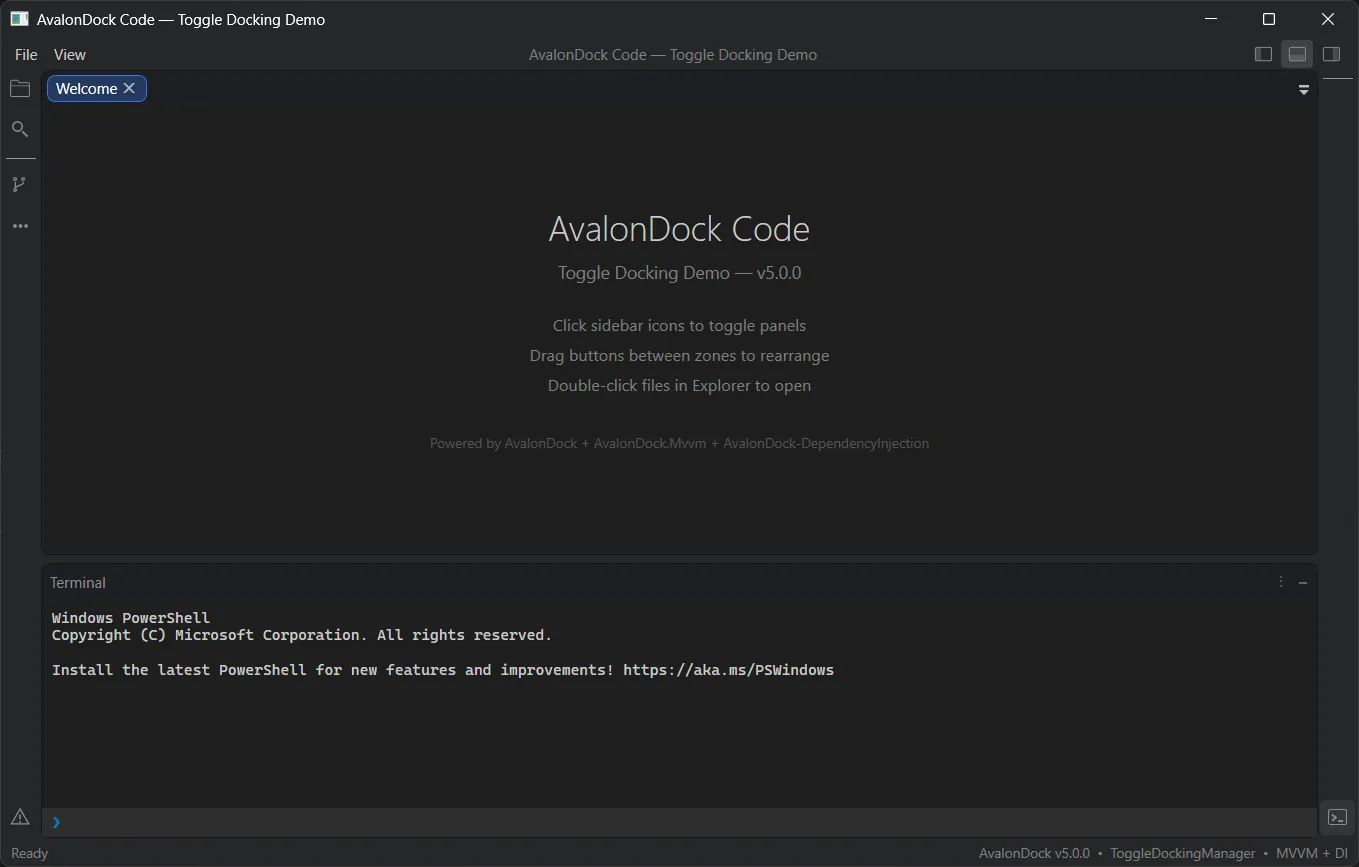Toggle right sidebar layout button
This screenshot has width=1359, height=867.
[x=1331, y=54]
